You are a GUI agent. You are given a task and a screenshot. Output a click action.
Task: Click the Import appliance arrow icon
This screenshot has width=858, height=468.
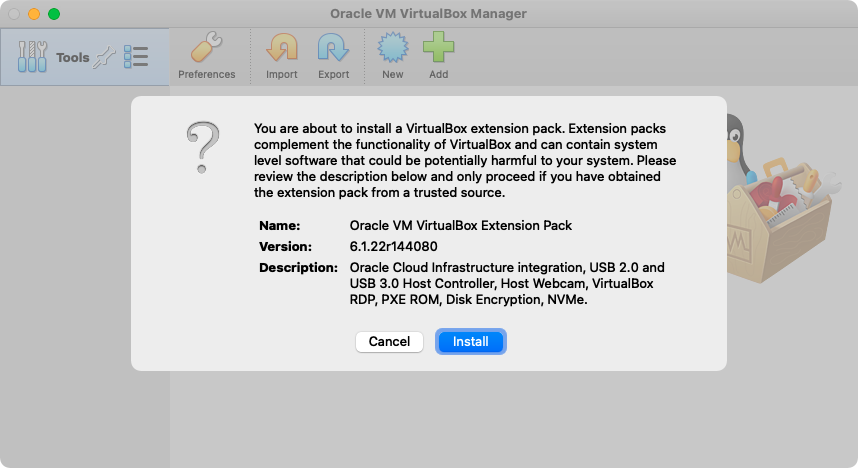coord(281,48)
